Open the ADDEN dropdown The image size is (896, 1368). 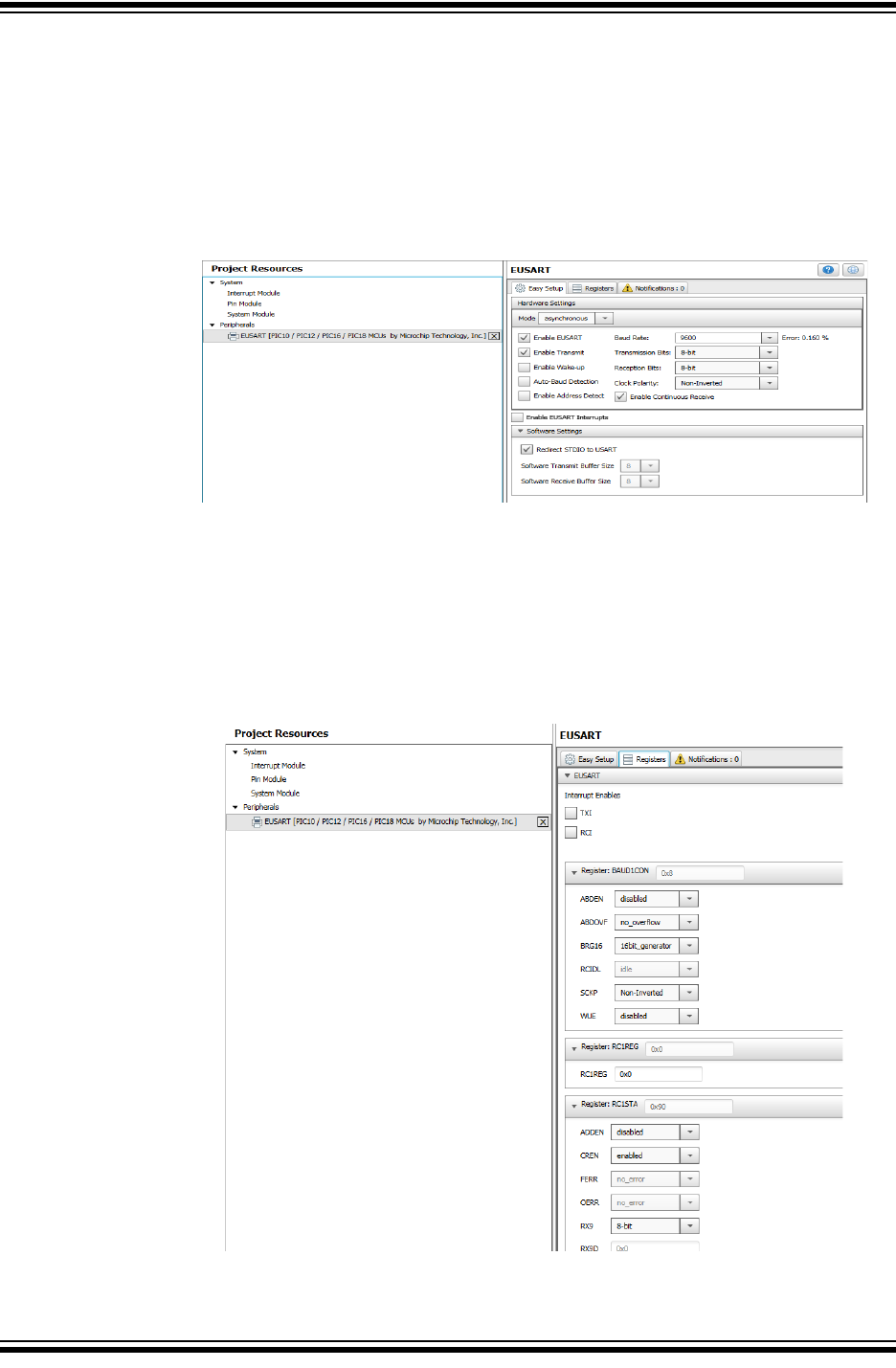(690, 1133)
